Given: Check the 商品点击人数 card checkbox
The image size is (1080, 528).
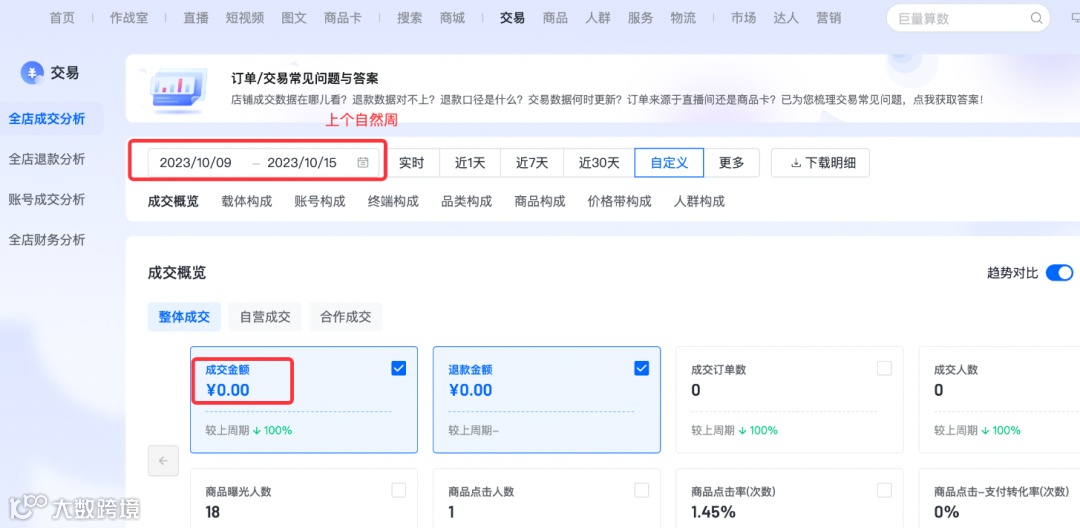Looking at the screenshot, I should [641, 490].
